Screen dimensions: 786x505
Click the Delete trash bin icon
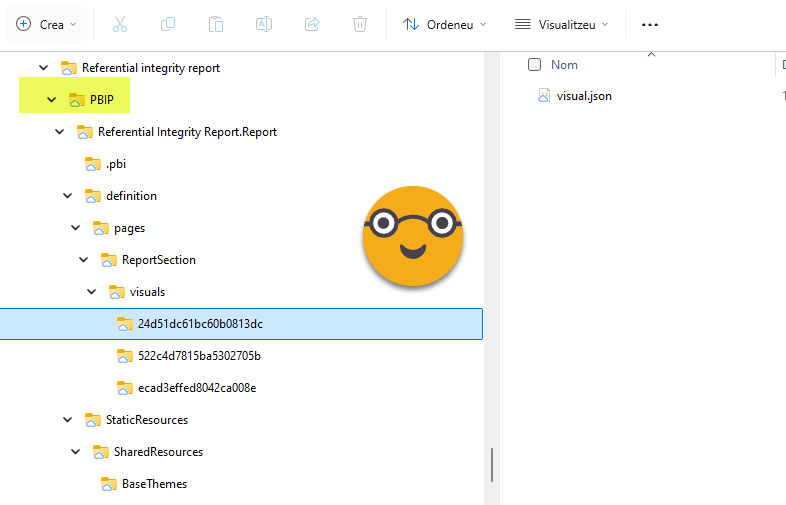click(x=360, y=24)
